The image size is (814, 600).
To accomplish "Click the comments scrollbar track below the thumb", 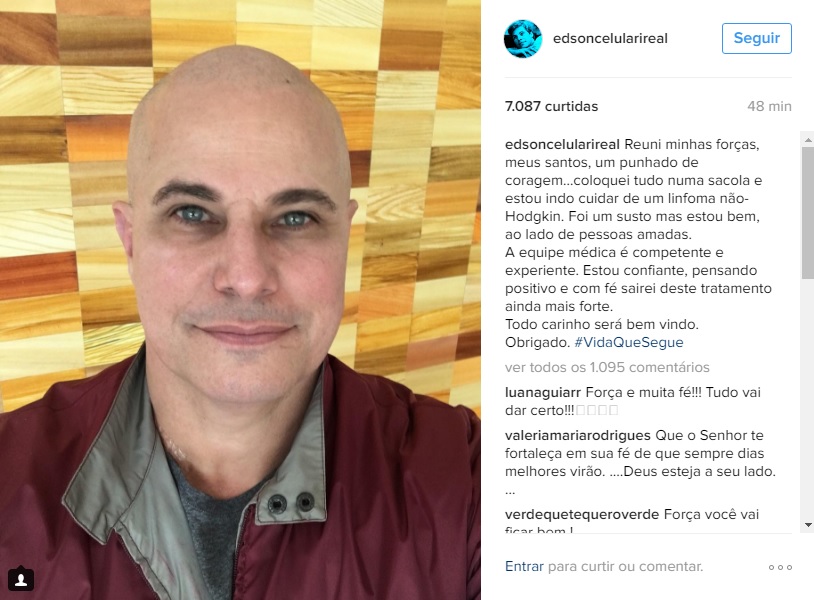I will (808, 400).
